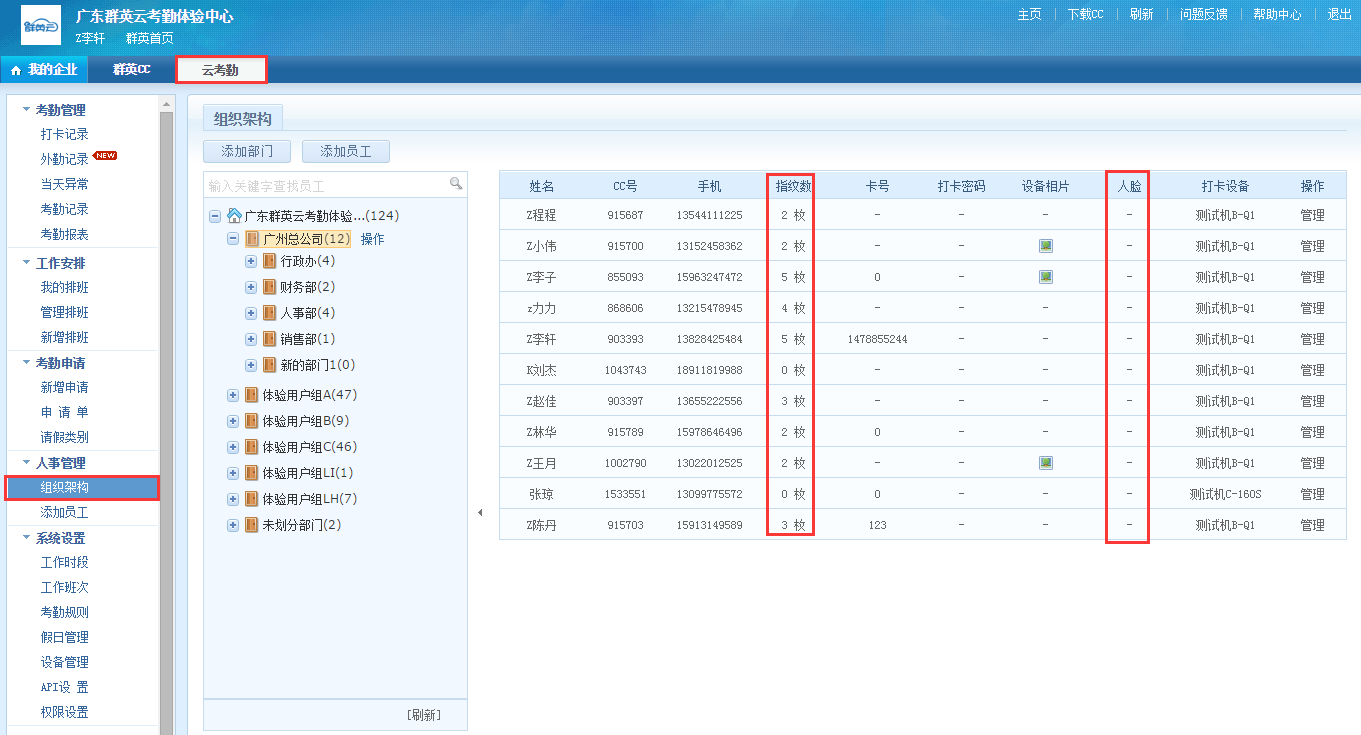The image size is (1361, 735).
Task: Collapse the 考勤管理 sidebar section
Action: [x=27, y=110]
